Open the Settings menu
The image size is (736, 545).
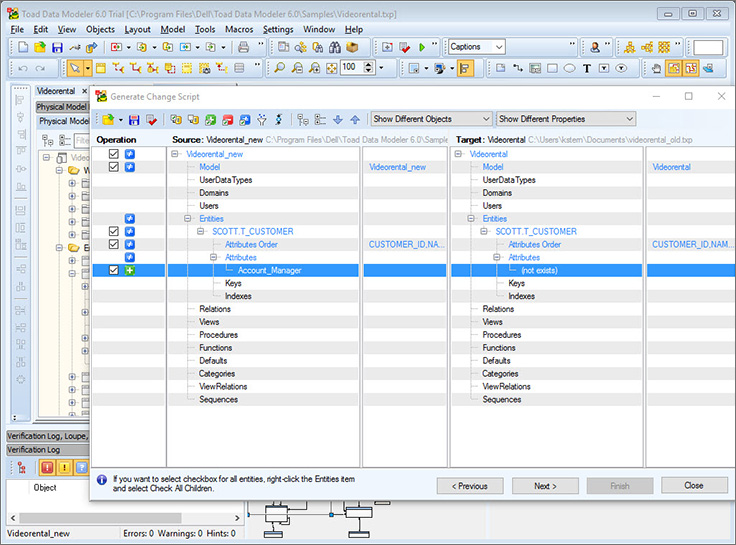click(x=278, y=29)
